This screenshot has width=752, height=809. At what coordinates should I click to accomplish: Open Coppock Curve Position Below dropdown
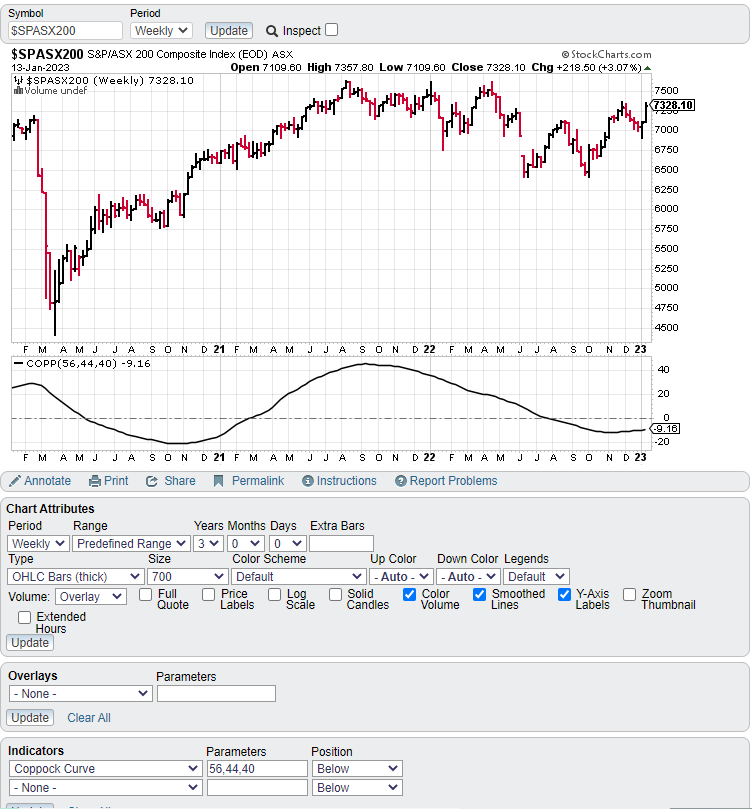[x=357, y=768]
